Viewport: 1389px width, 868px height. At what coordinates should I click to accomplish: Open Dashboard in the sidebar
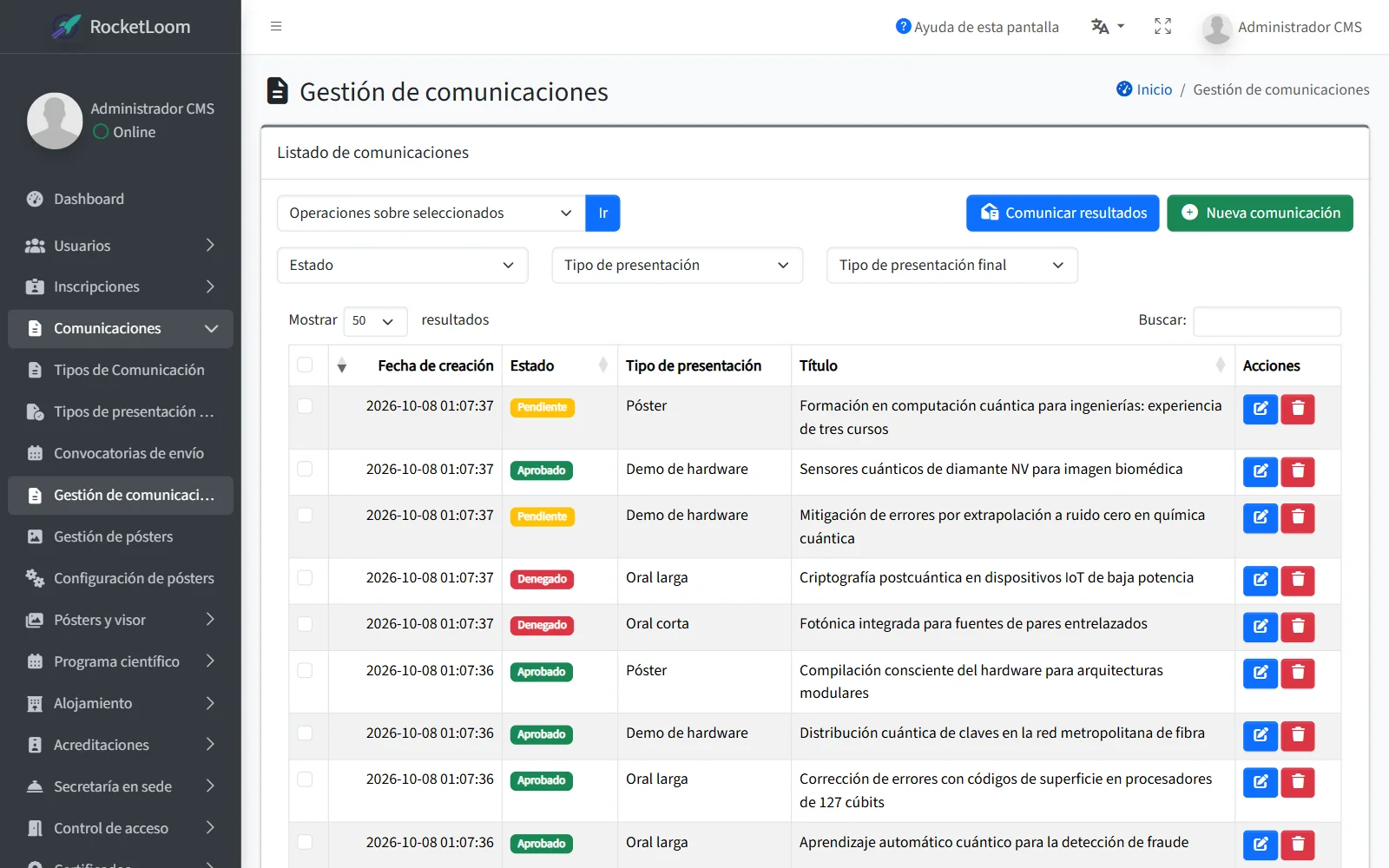(x=120, y=199)
